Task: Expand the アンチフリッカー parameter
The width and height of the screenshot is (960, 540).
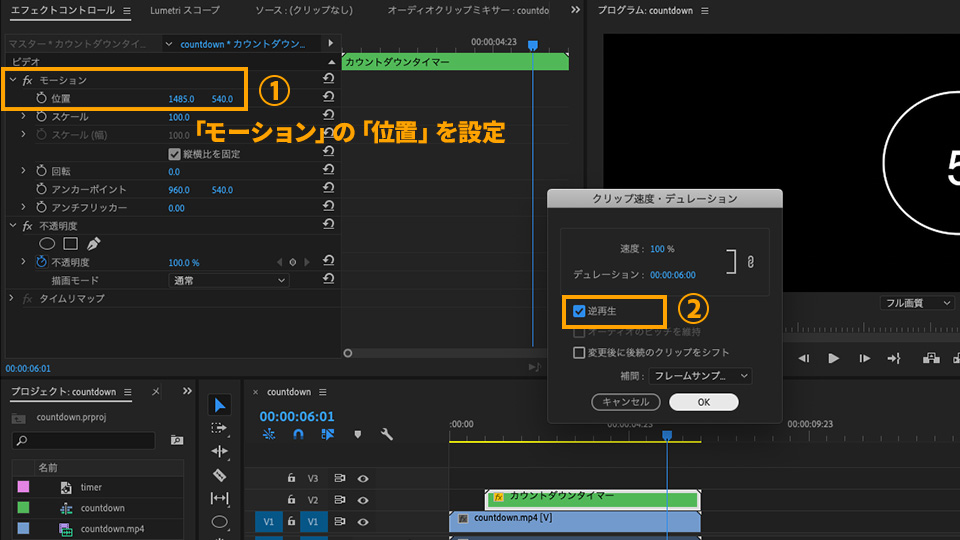Action: [x=23, y=207]
